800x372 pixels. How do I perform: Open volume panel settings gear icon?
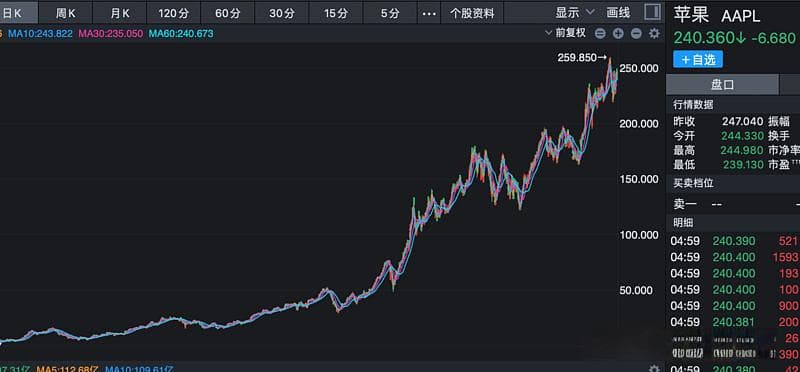coord(654,368)
